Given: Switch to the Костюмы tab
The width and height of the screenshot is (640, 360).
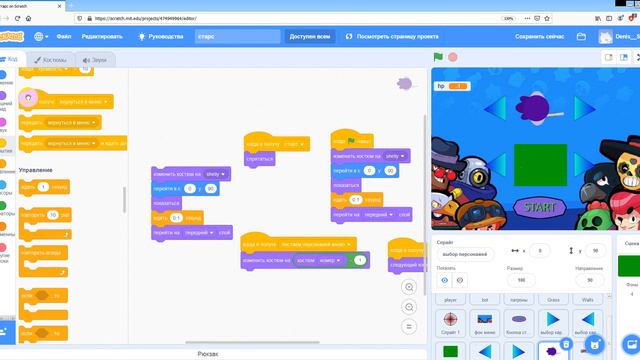Looking at the screenshot, I should (x=51, y=60).
